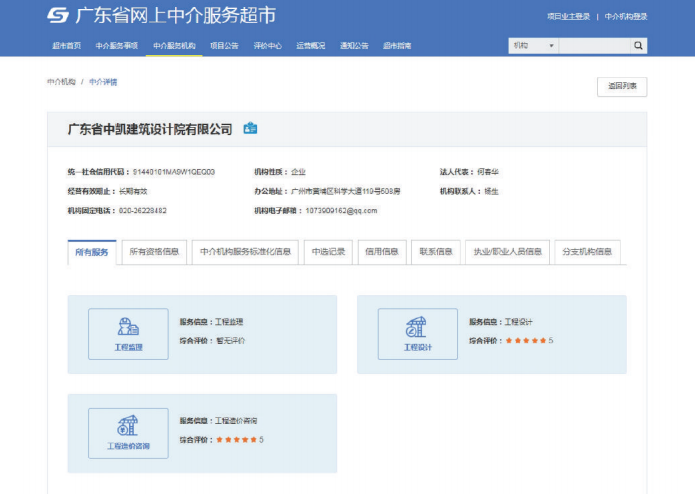Click the 项目业主登录 link
Screen dimensions: 695x494
pyautogui.click(x=569, y=17)
